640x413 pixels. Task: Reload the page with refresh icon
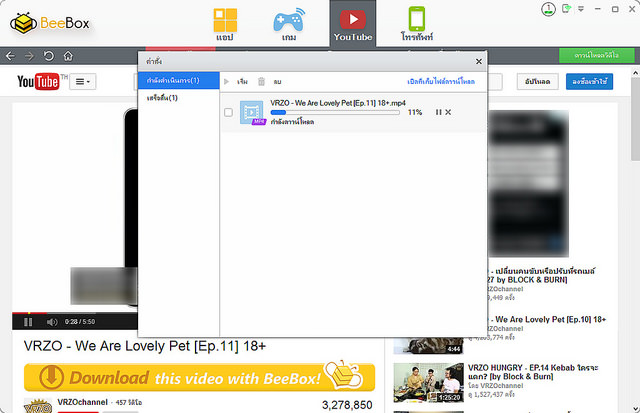click(x=49, y=56)
